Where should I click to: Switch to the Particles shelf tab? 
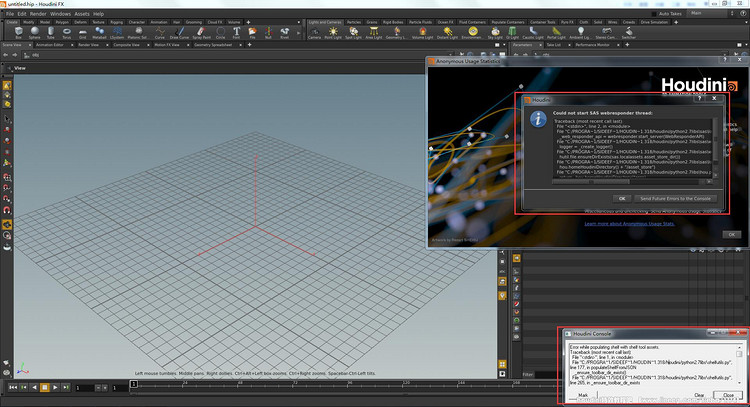point(354,22)
